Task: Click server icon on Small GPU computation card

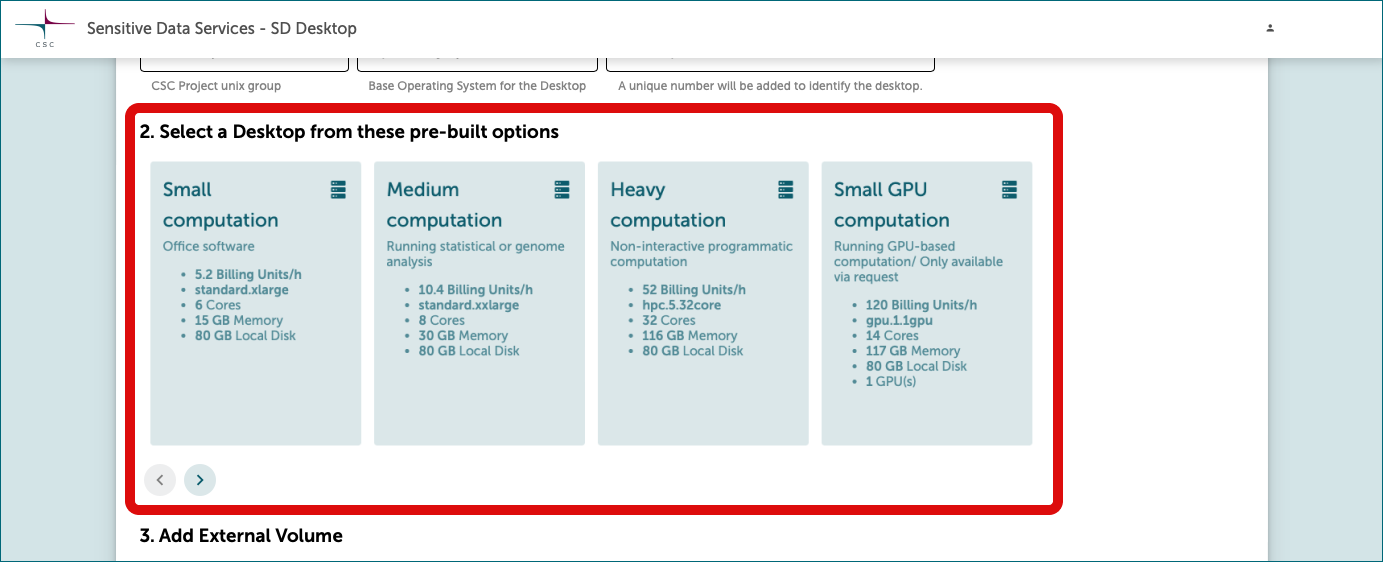Action: (1009, 189)
